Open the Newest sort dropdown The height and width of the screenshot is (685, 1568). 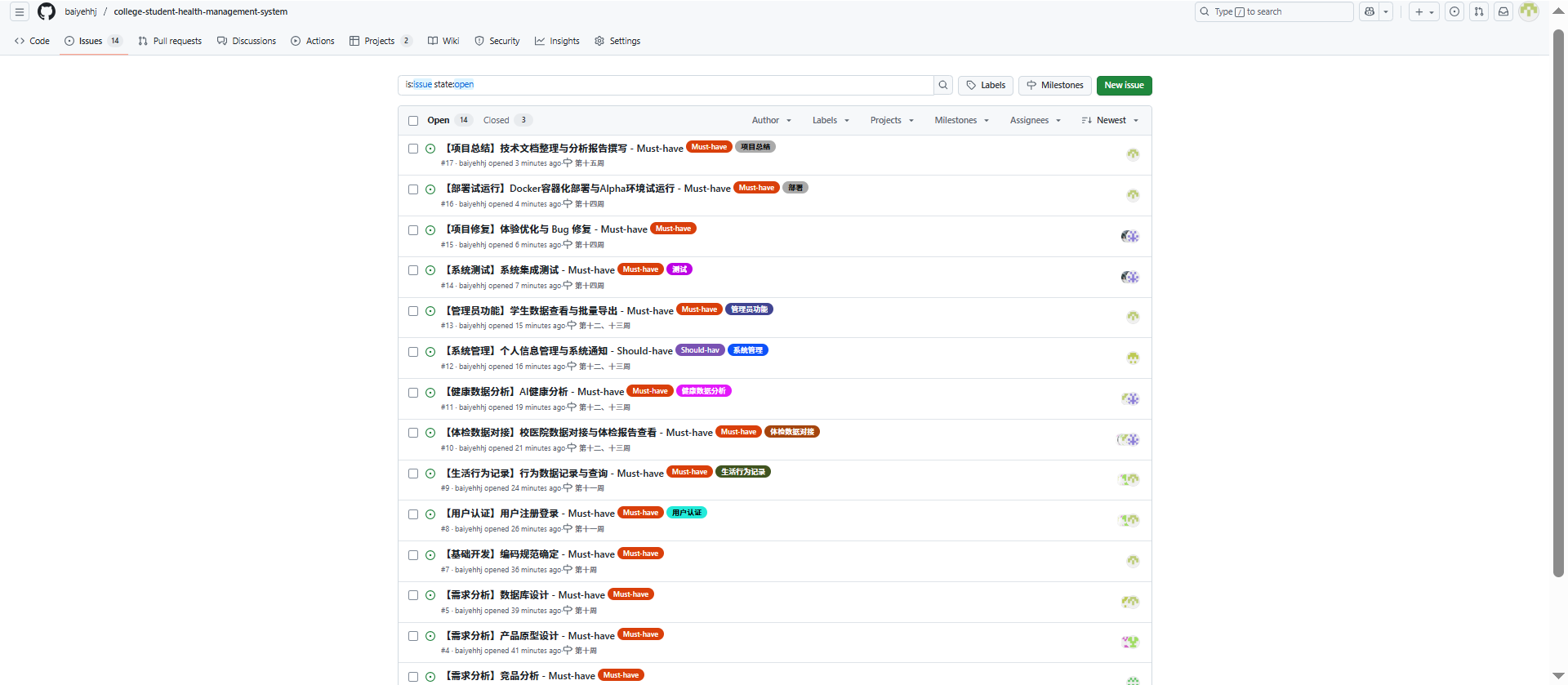1110,121
